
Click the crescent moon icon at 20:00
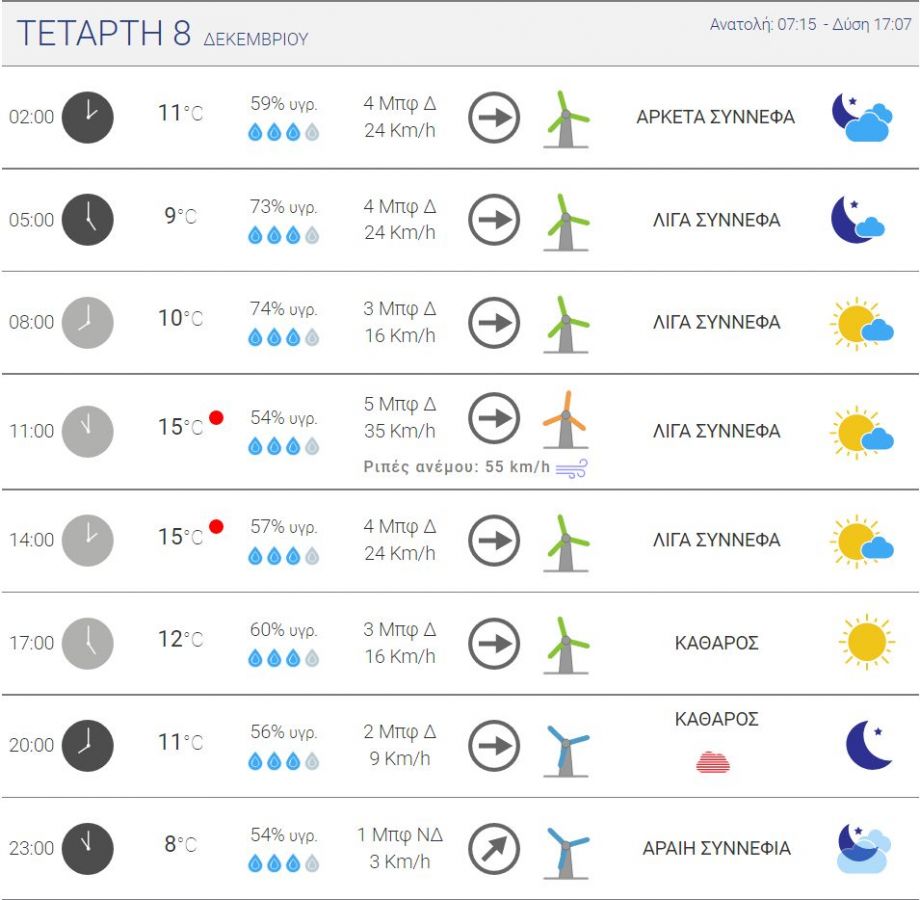tap(868, 745)
